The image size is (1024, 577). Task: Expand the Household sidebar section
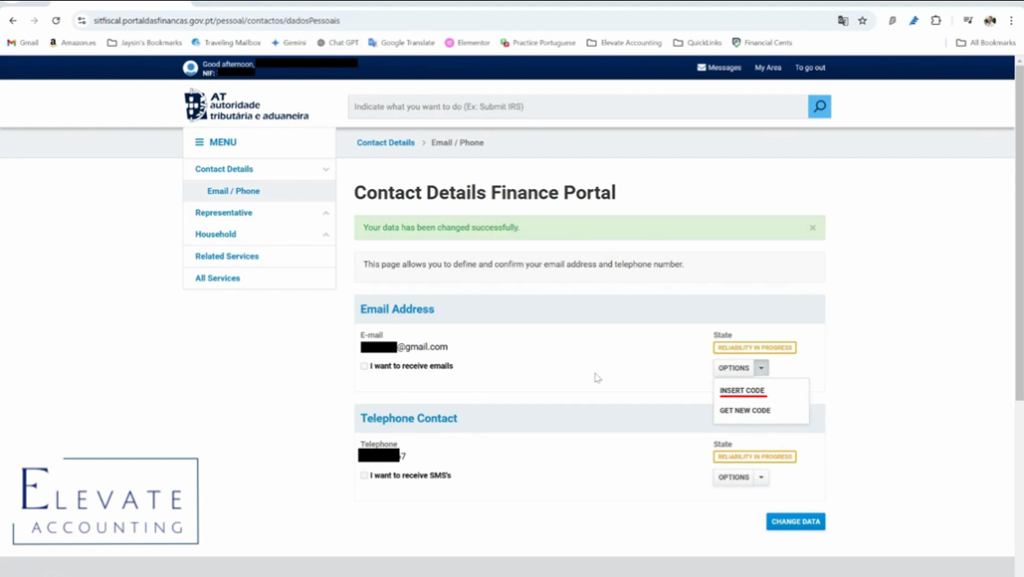point(325,235)
